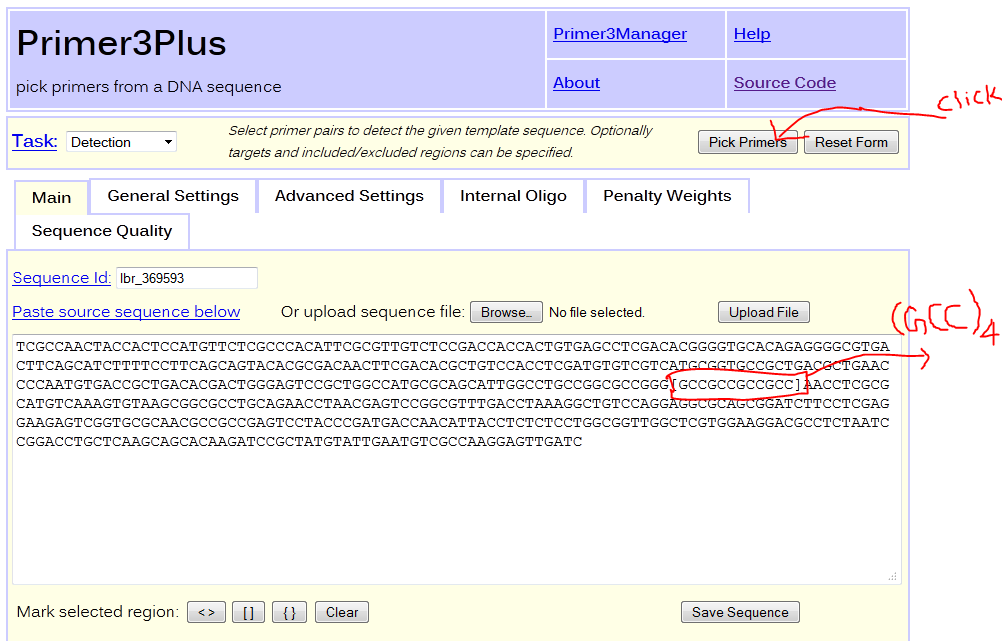Click the Sequence Id input field
1002x641 pixels.
point(186,278)
